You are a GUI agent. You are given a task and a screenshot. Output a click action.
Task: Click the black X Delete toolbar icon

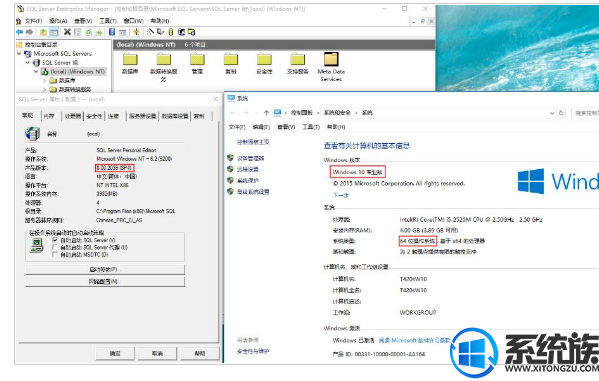[67, 32]
